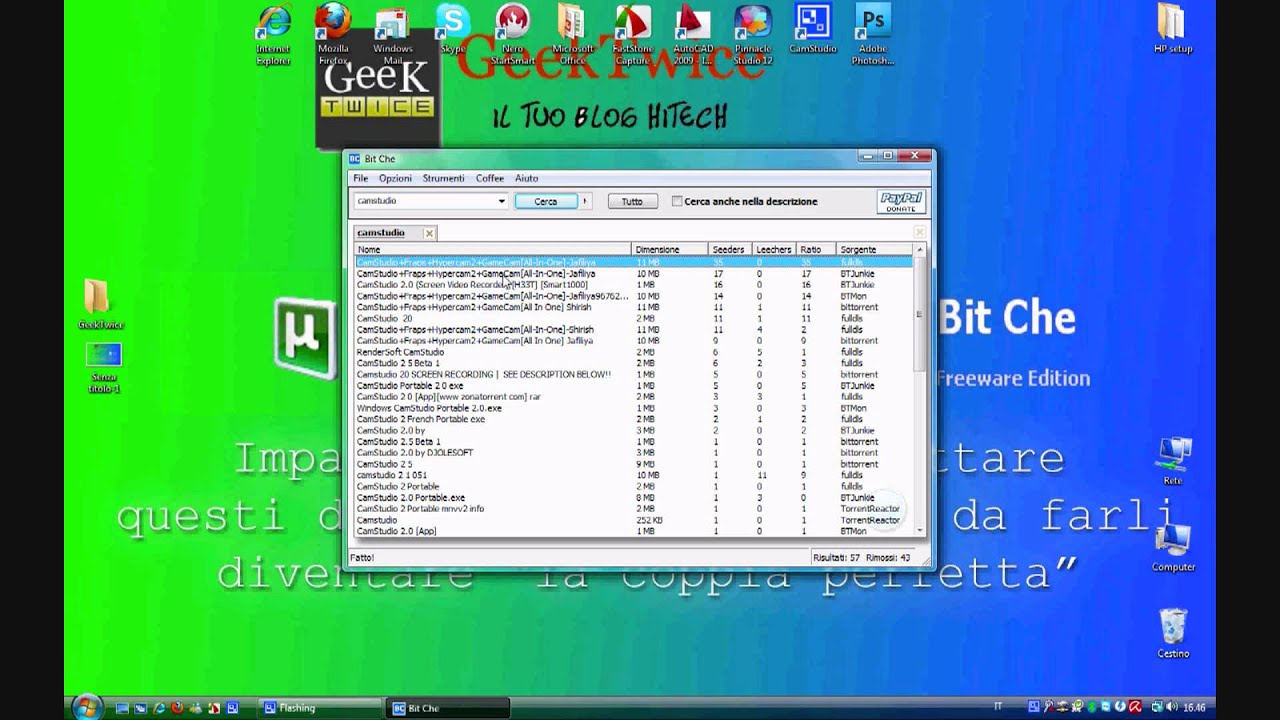Open the Rete network desktop icon
Viewport: 1280px width, 720px height.
click(x=1173, y=462)
